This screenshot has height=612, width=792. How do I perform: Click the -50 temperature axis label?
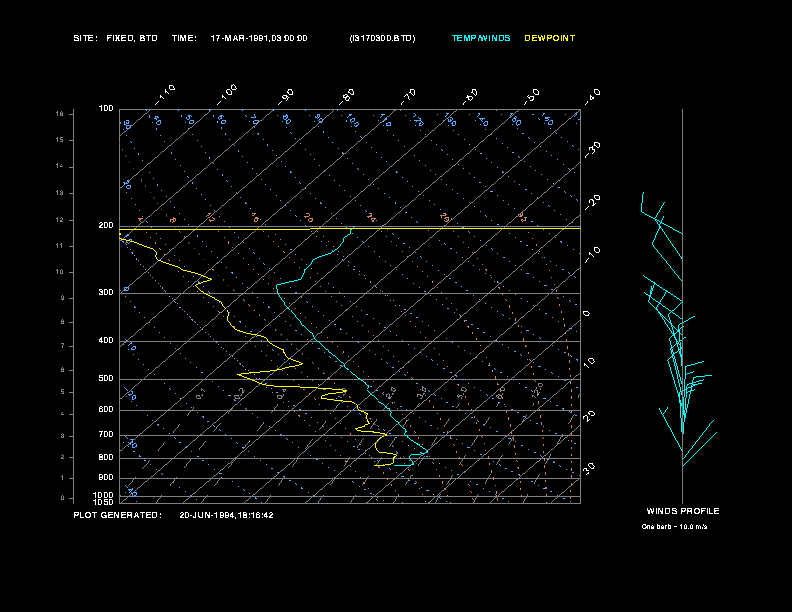tap(531, 97)
